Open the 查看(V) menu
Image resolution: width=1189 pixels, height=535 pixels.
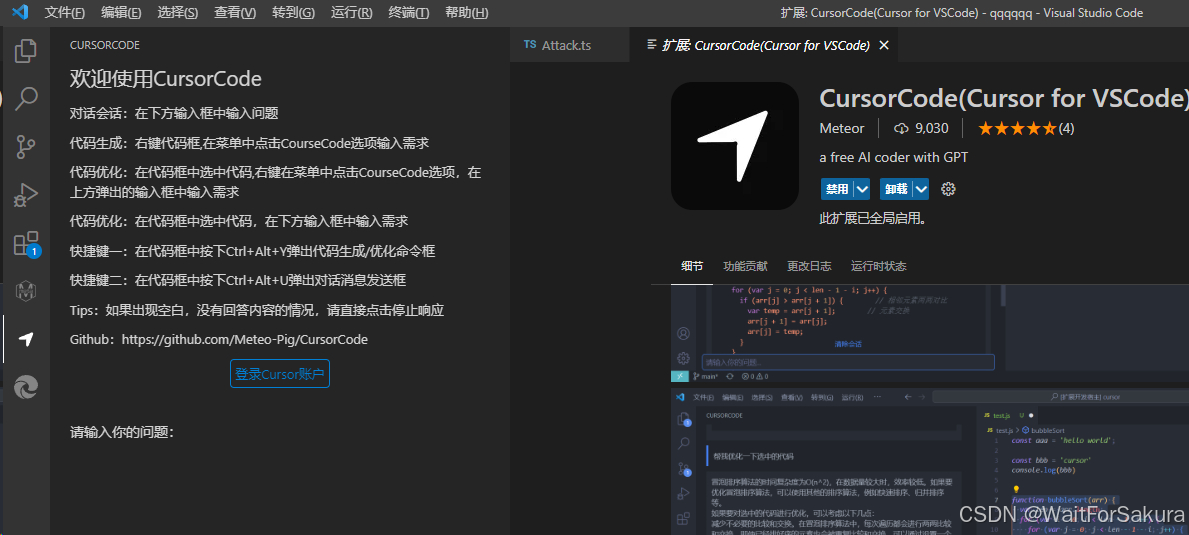[235, 13]
